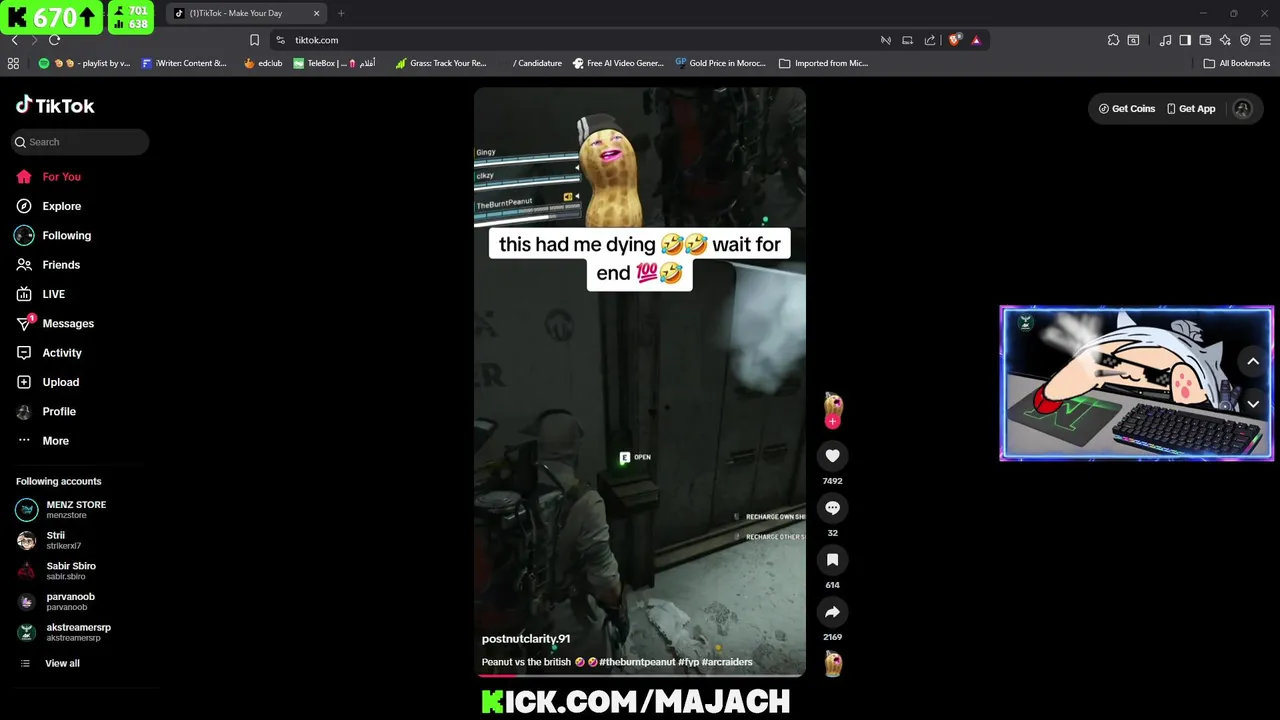The width and height of the screenshot is (1280, 720).
Task: Go to the Following feed
Action: click(53, 235)
